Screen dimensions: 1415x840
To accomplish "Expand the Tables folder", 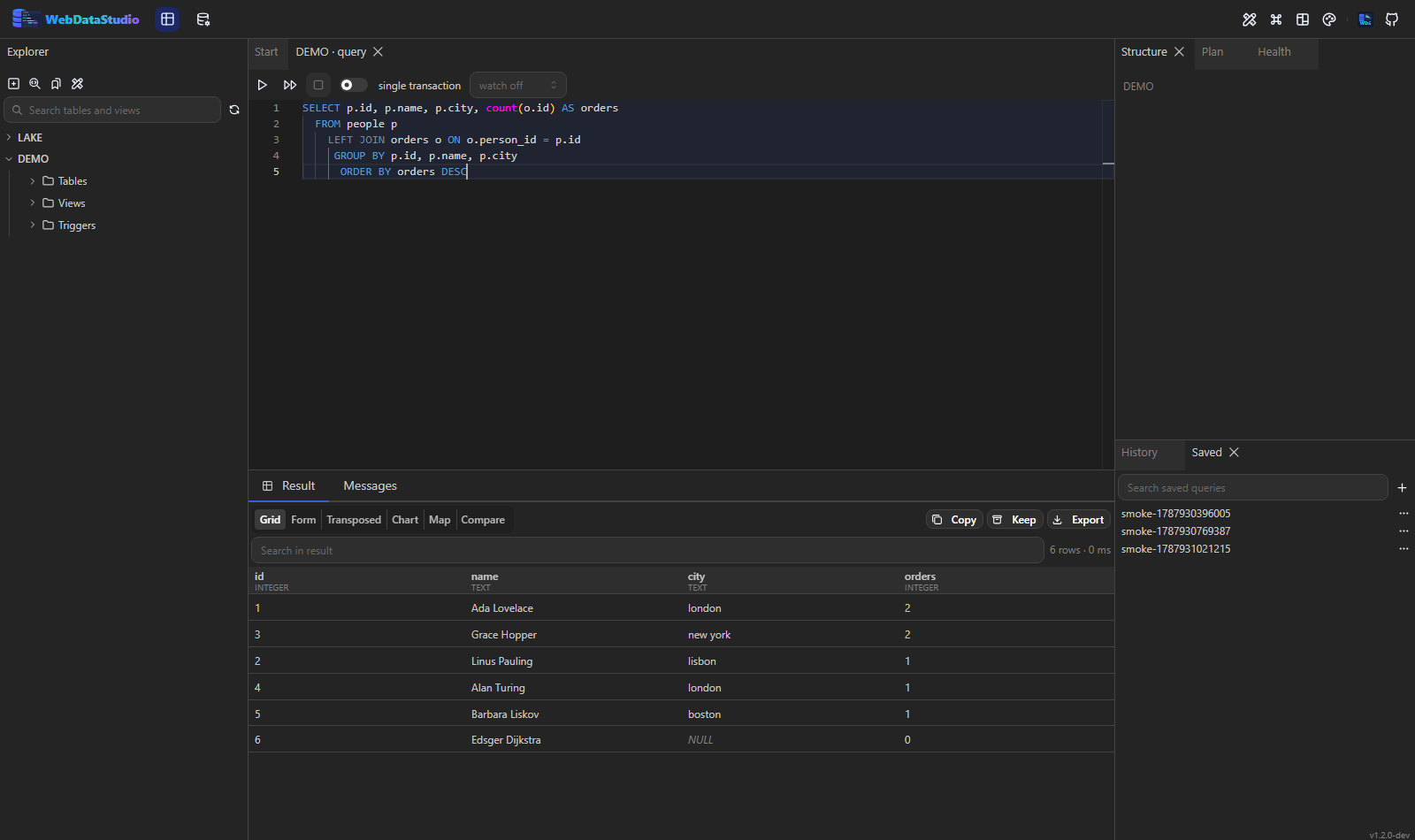I will coord(33,181).
